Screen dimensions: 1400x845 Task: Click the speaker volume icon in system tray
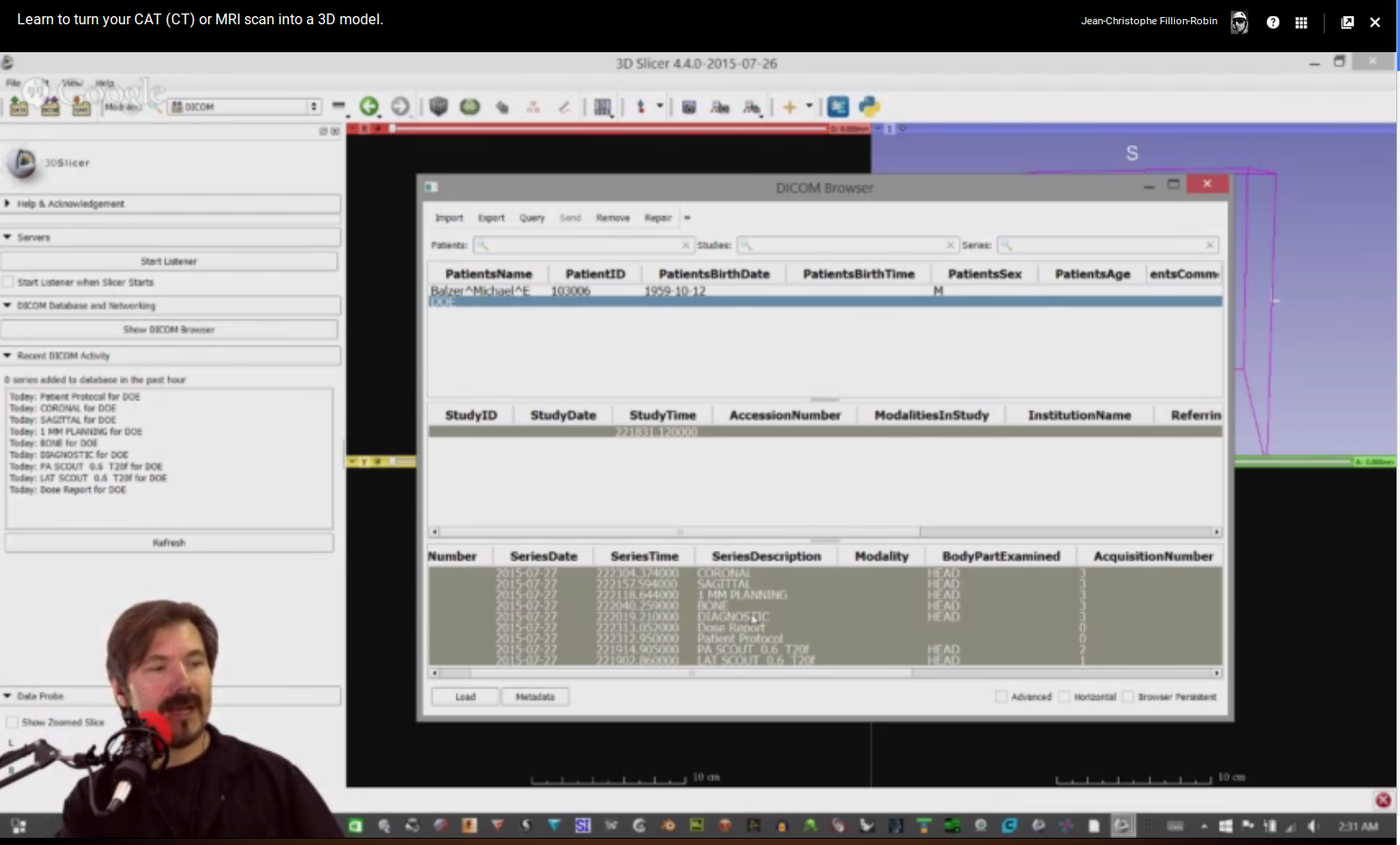1312,825
